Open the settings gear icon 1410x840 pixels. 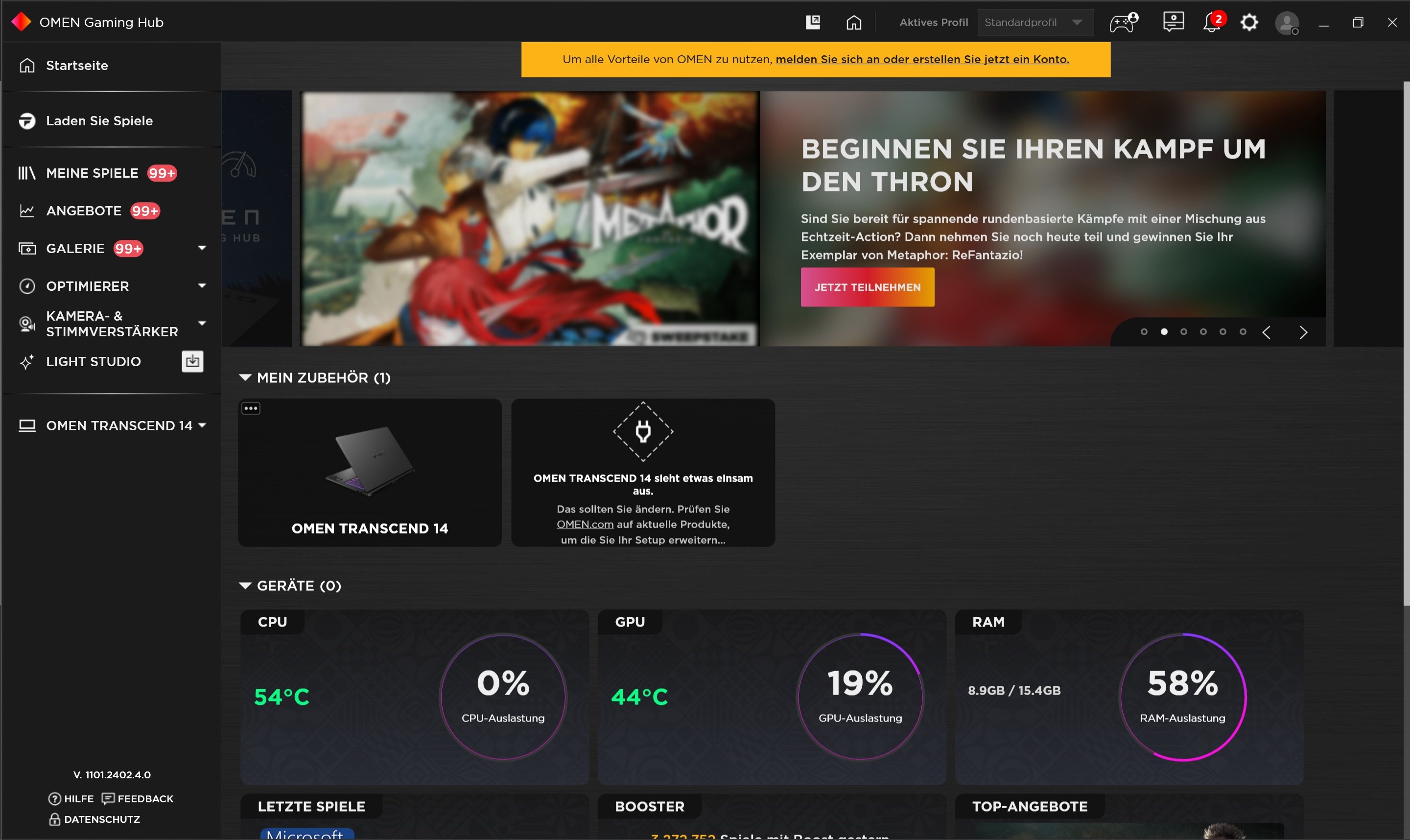[x=1249, y=23]
